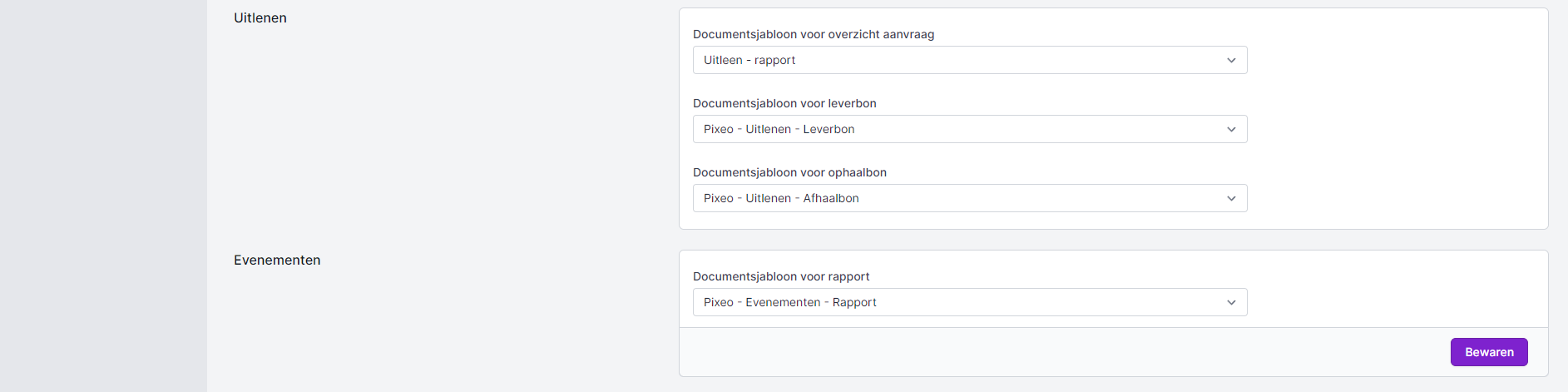Click empty area of Uitlenen settings card
This screenshot has height=392, width=1568.
point(1397,125)
